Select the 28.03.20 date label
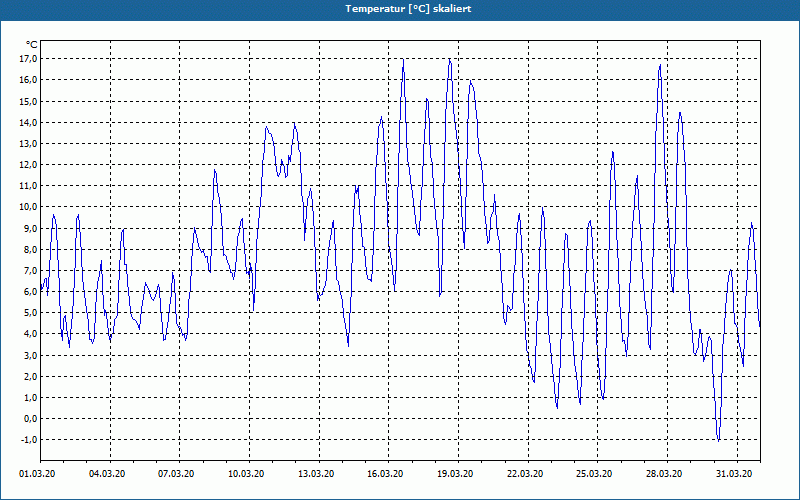 pyautogui.click(x=665, y=474)
